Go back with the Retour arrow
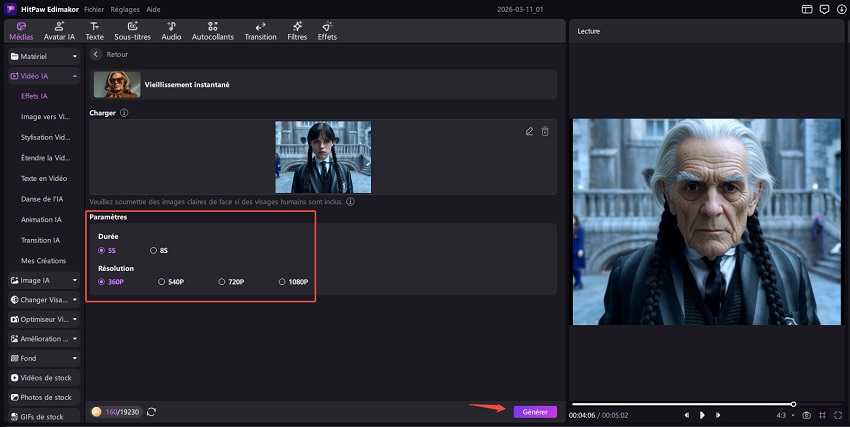This screenshot has height=427, width=850. click(96, 54)
